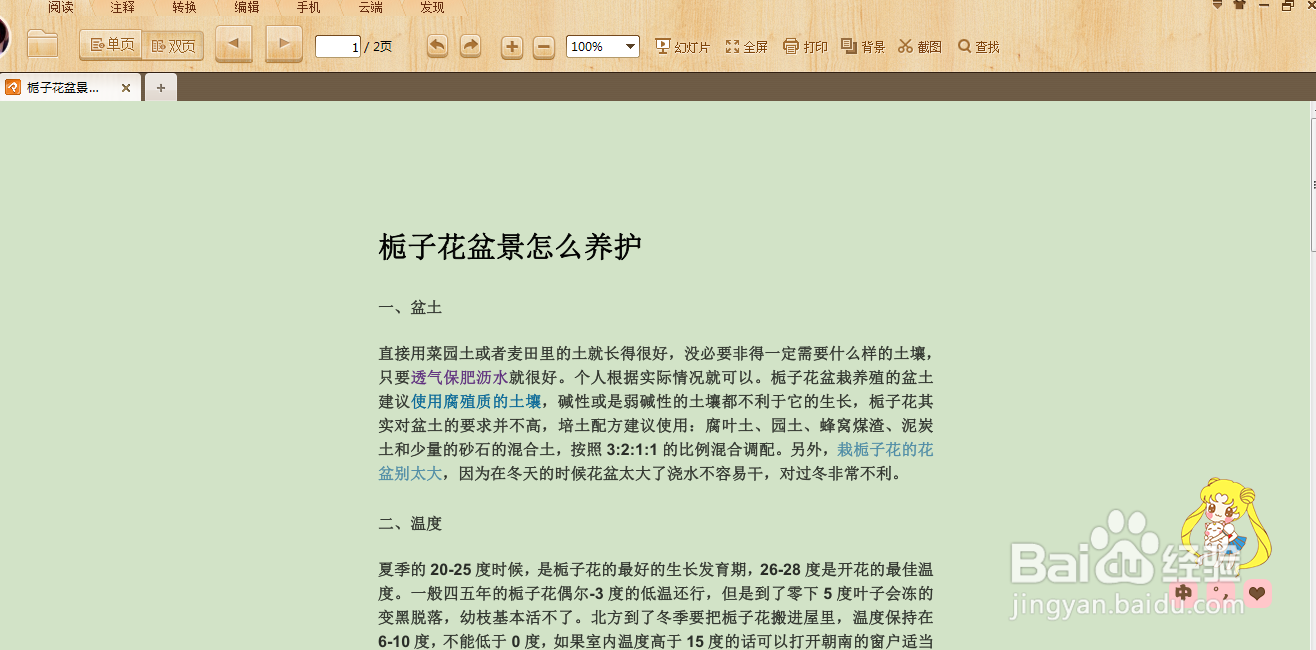Screen dimensions: 1316x650
Task: Click inside the page number input field
Action: click(x=337, y=46)
